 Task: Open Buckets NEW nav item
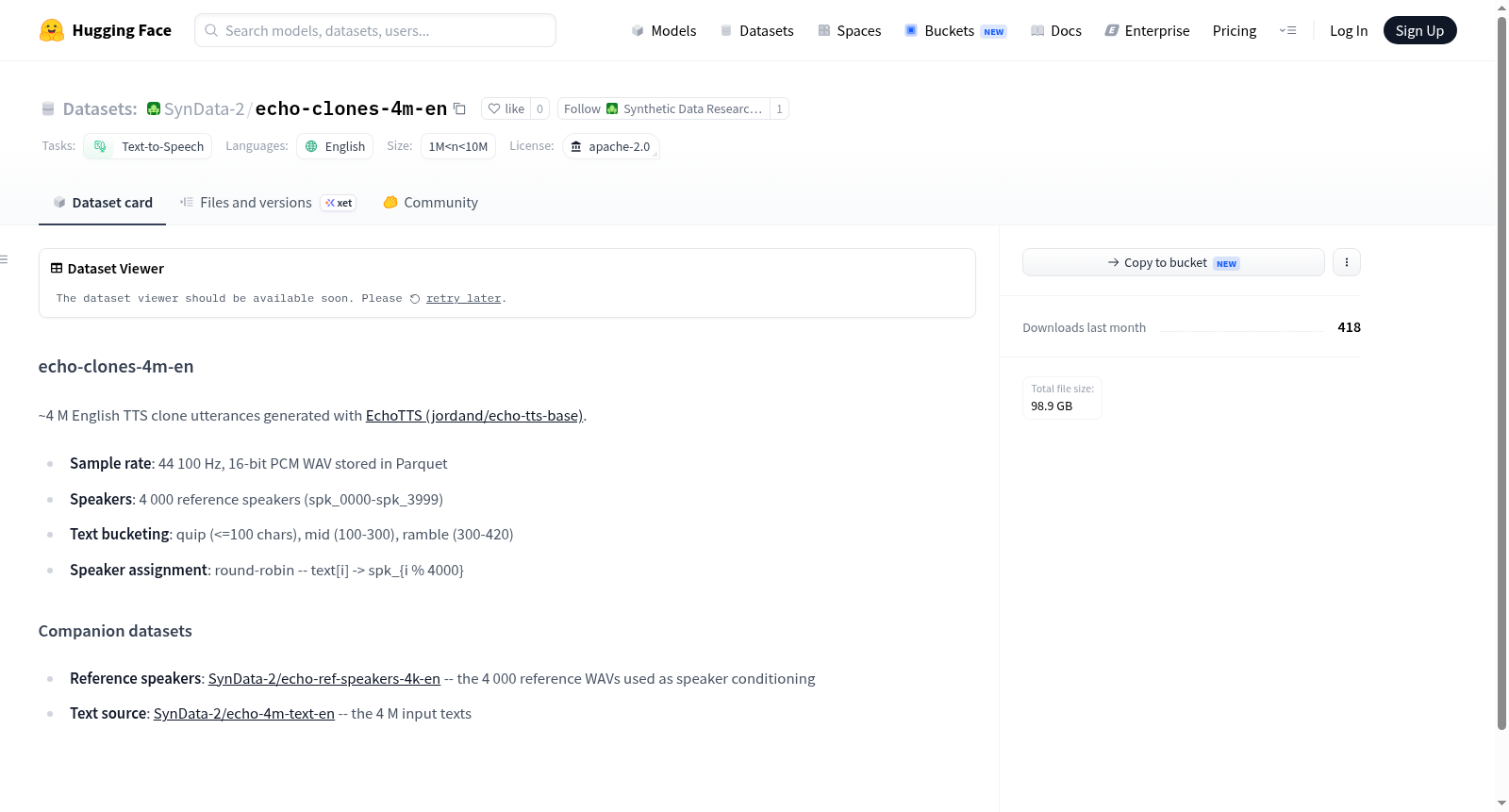(956, 31)
